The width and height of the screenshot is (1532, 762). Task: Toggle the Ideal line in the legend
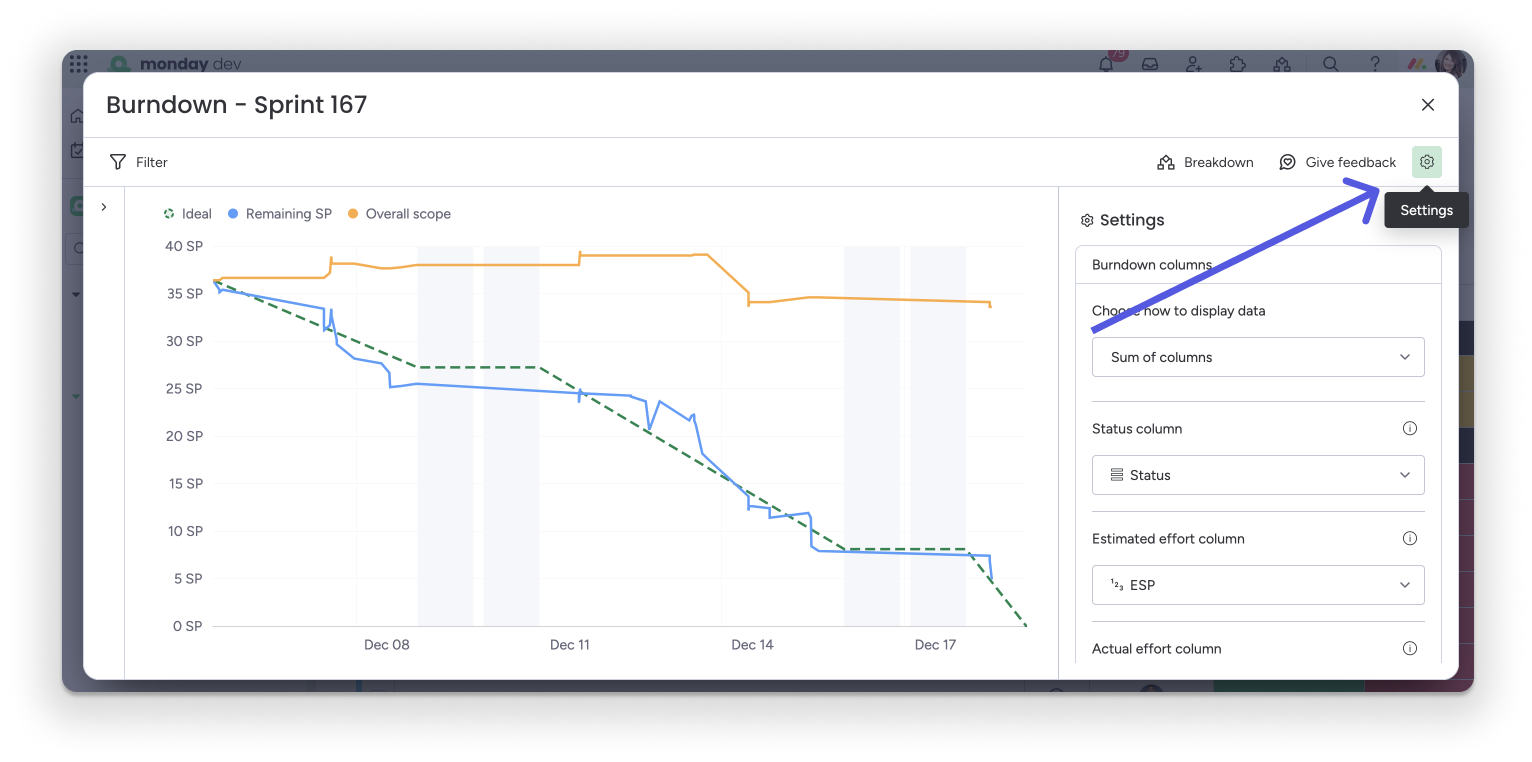pyautogui.click(x=188, y=213)
